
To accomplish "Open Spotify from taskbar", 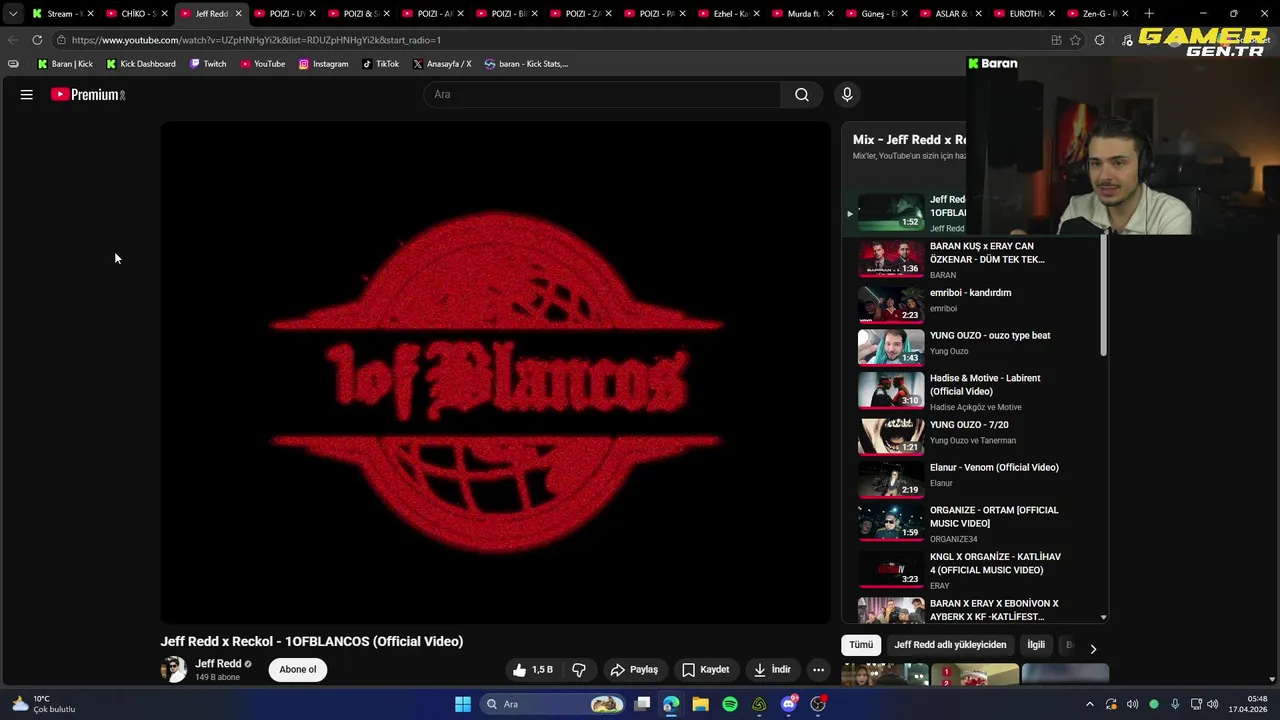I will point(730,704).
